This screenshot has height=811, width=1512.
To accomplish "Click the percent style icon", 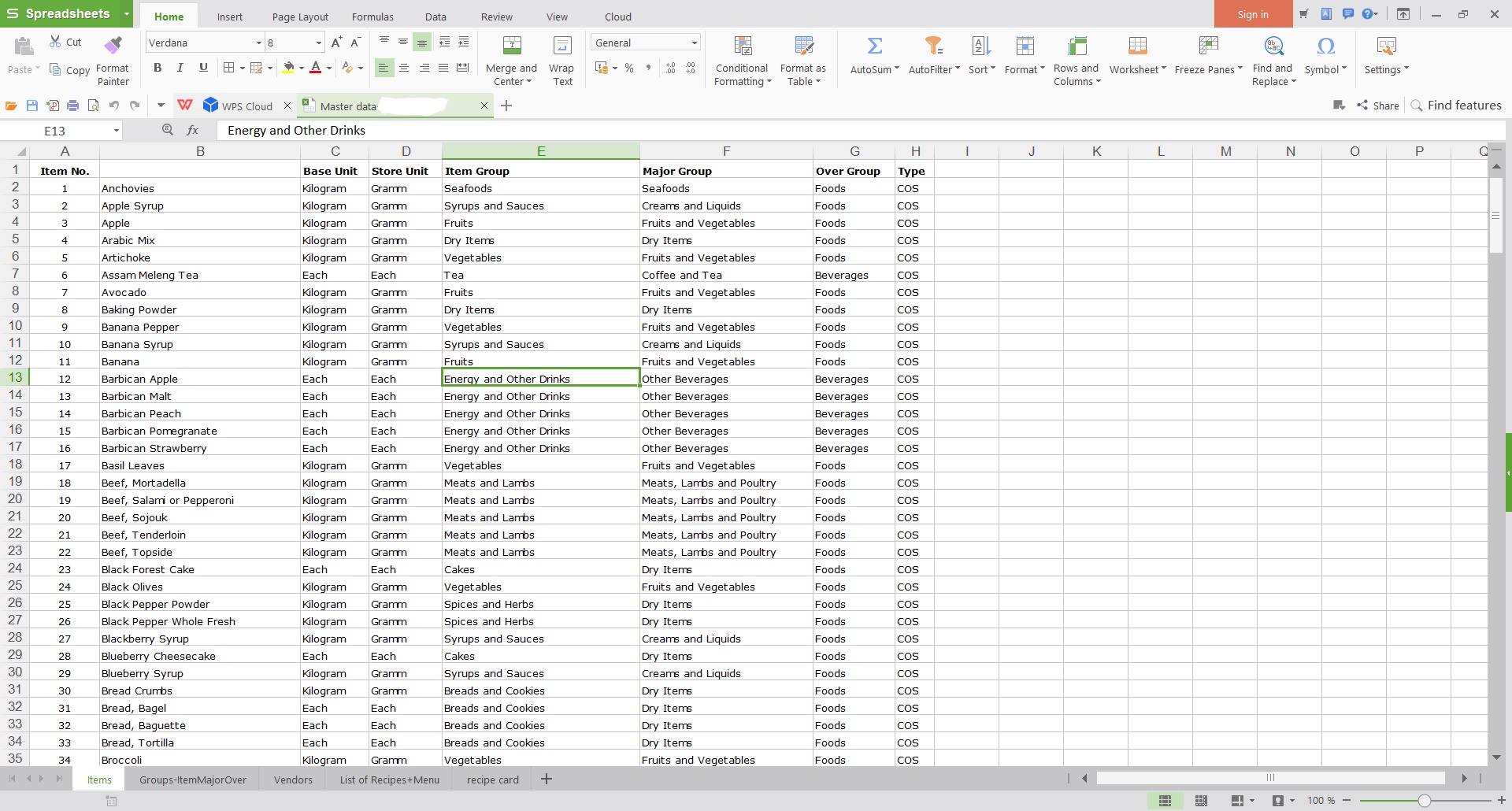I will click(x=629, y=69).
